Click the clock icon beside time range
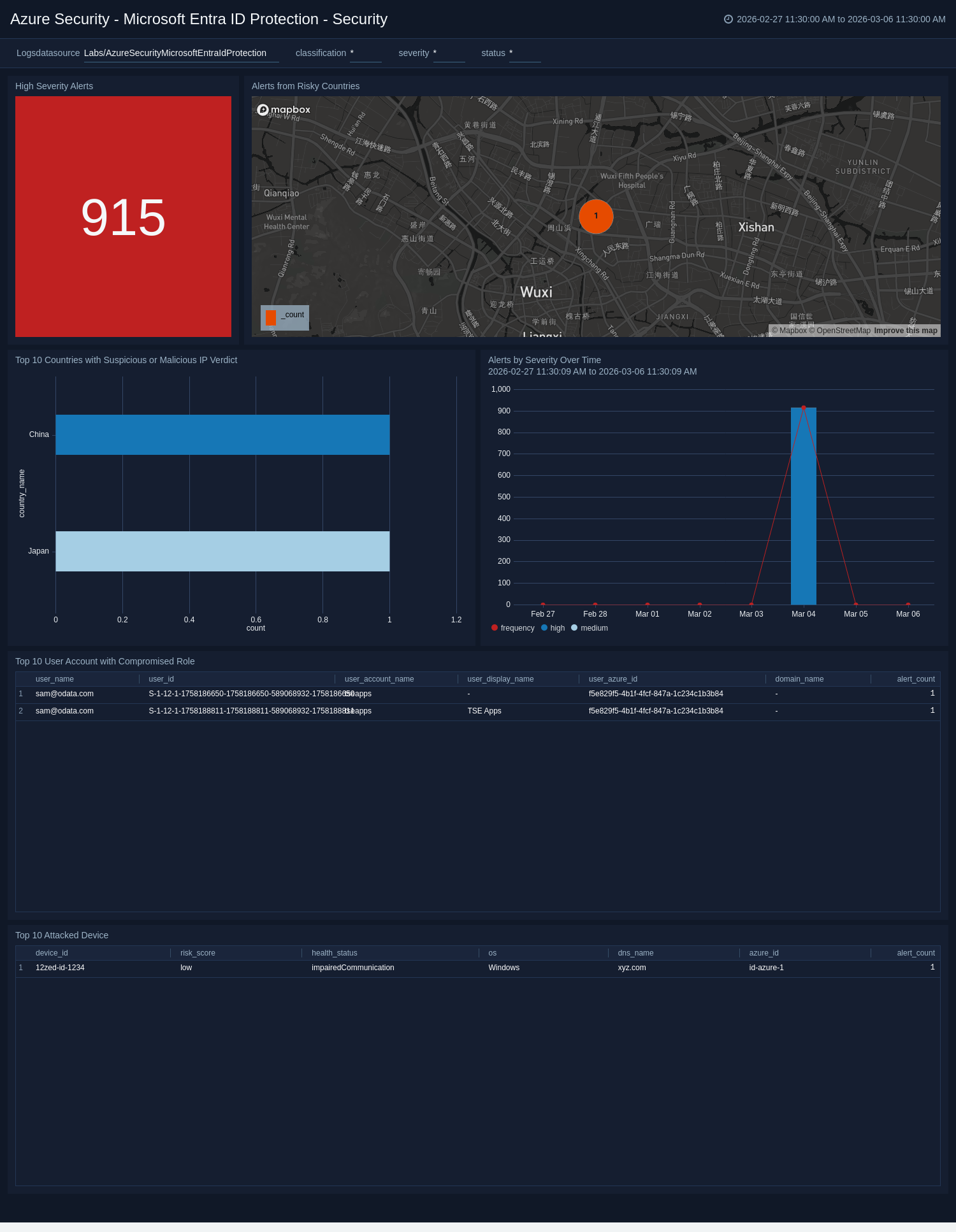The height and width of the screenshot is (1232, 956). coord(728,19)
